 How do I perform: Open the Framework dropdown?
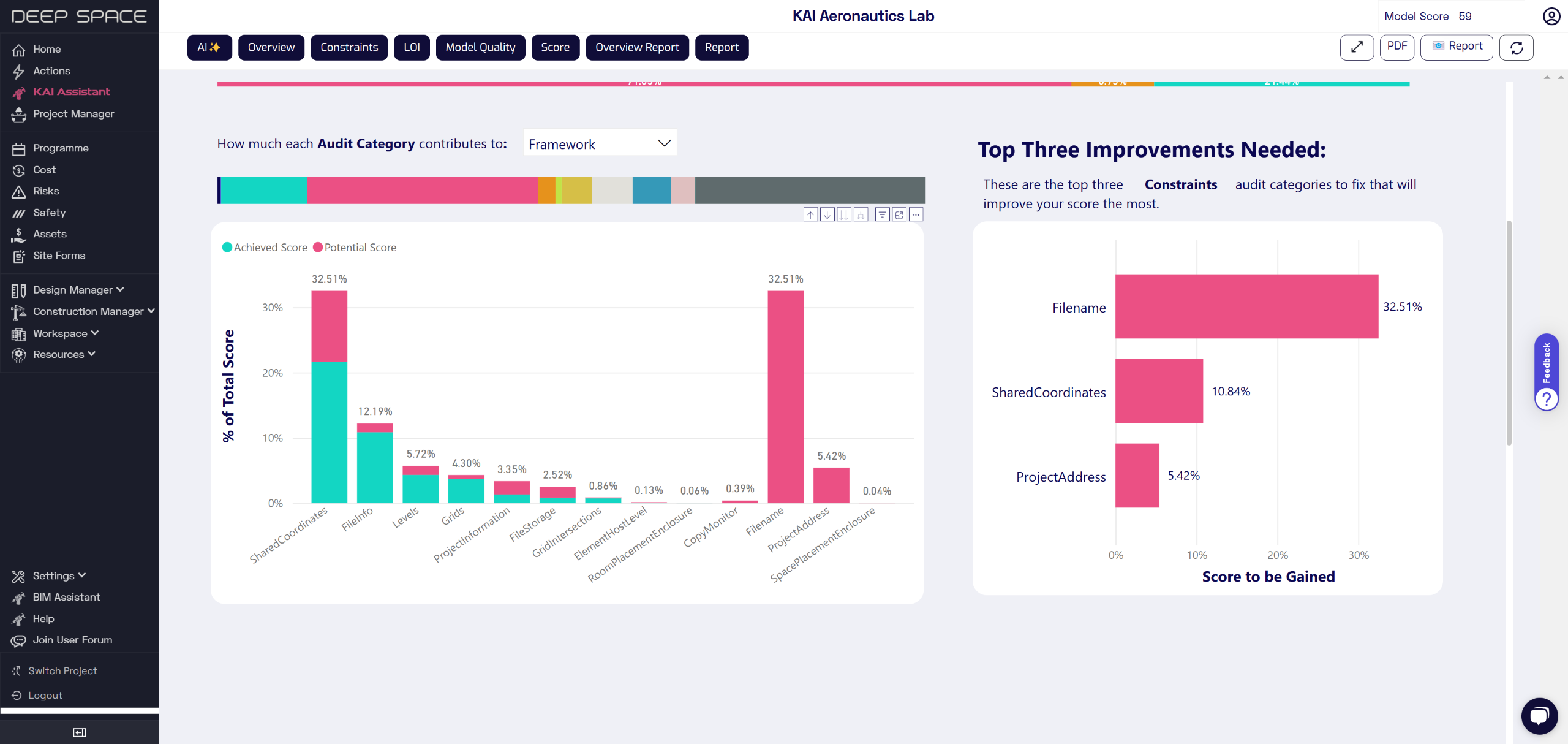599,143
